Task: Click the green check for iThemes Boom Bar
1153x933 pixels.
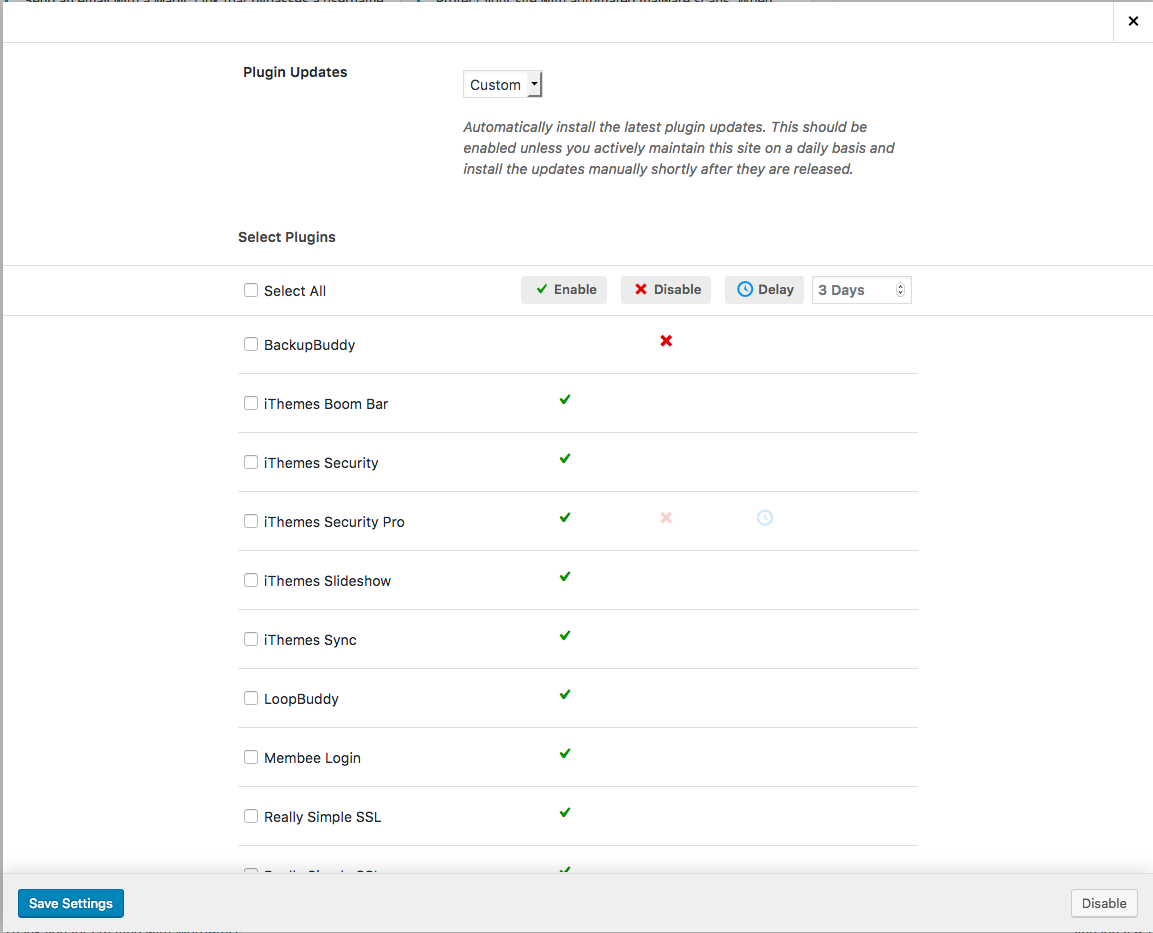Action: pyautogui.click(x=565, y=399)
